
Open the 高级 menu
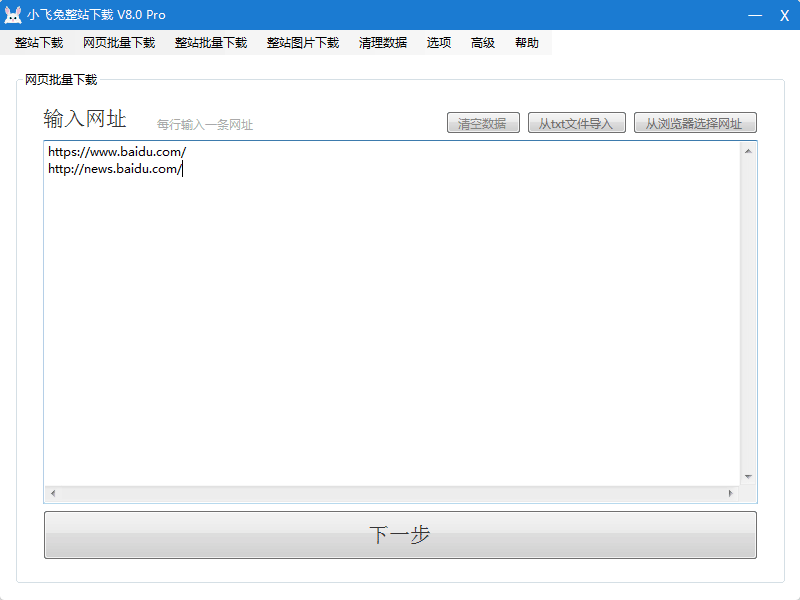pos(483,43)
